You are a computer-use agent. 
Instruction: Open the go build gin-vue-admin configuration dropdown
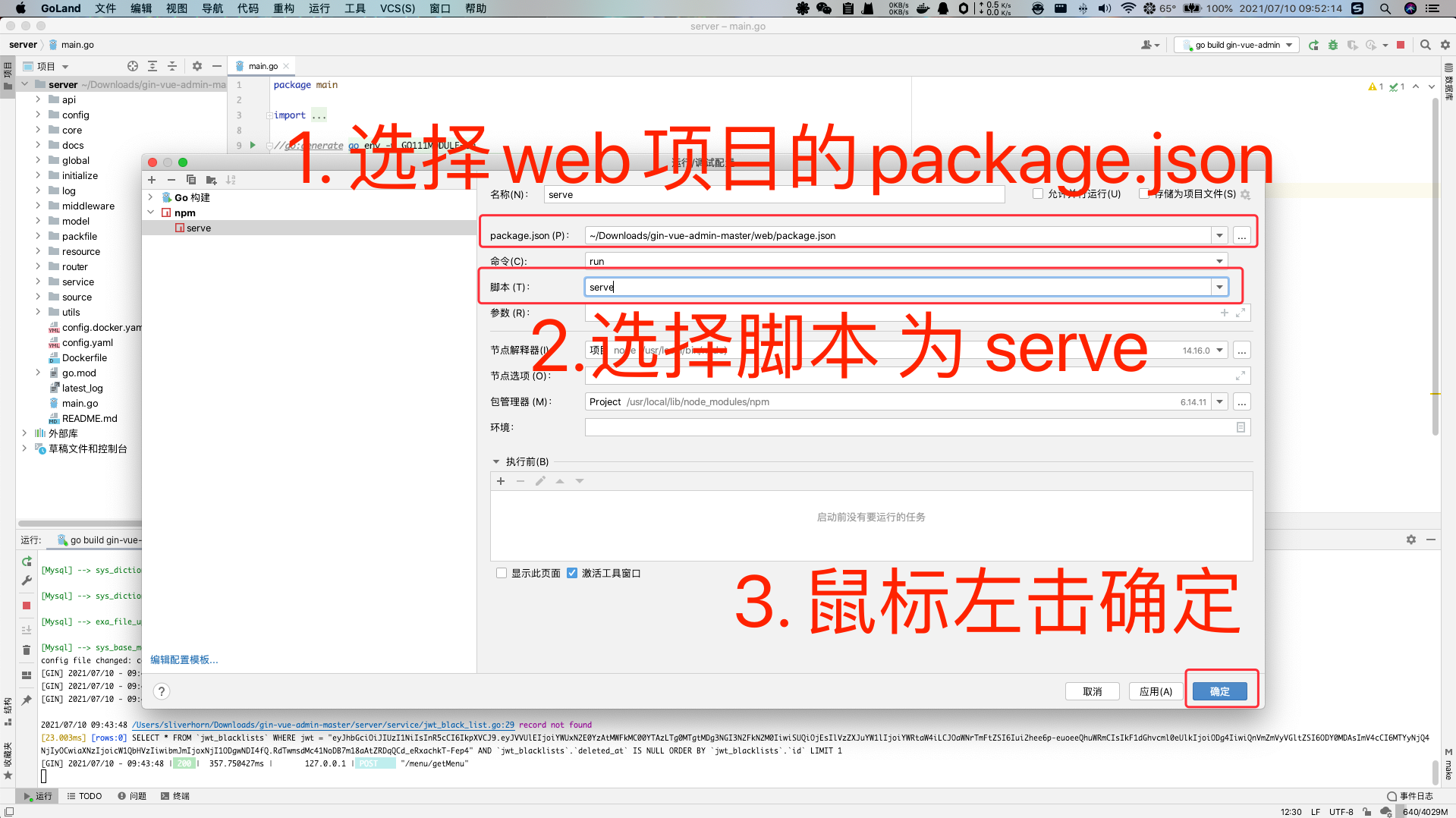[1237, 46]
